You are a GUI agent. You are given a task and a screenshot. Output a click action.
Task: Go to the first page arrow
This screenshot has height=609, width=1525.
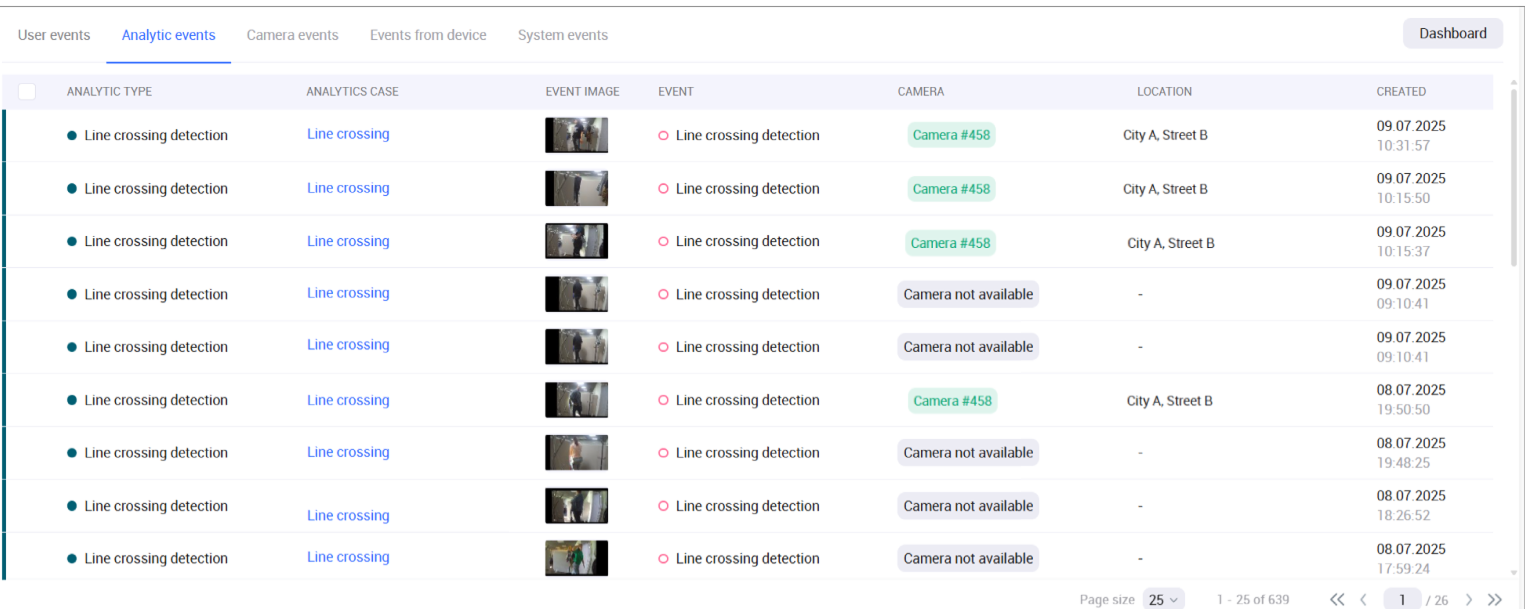tap(1337, 600)
